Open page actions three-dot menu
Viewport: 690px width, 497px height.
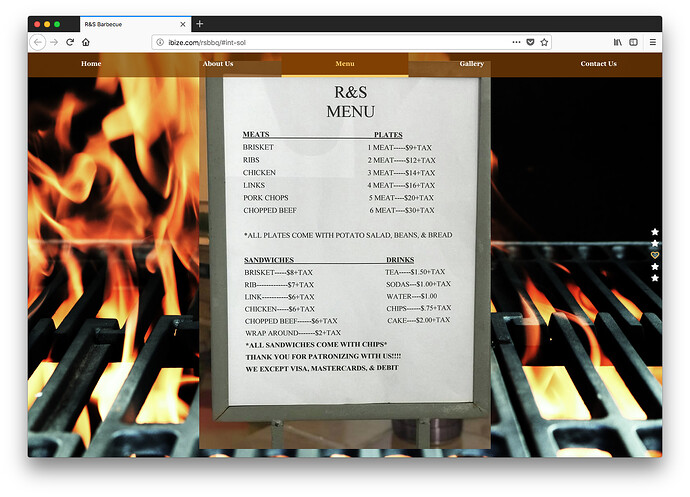[516, 42]
